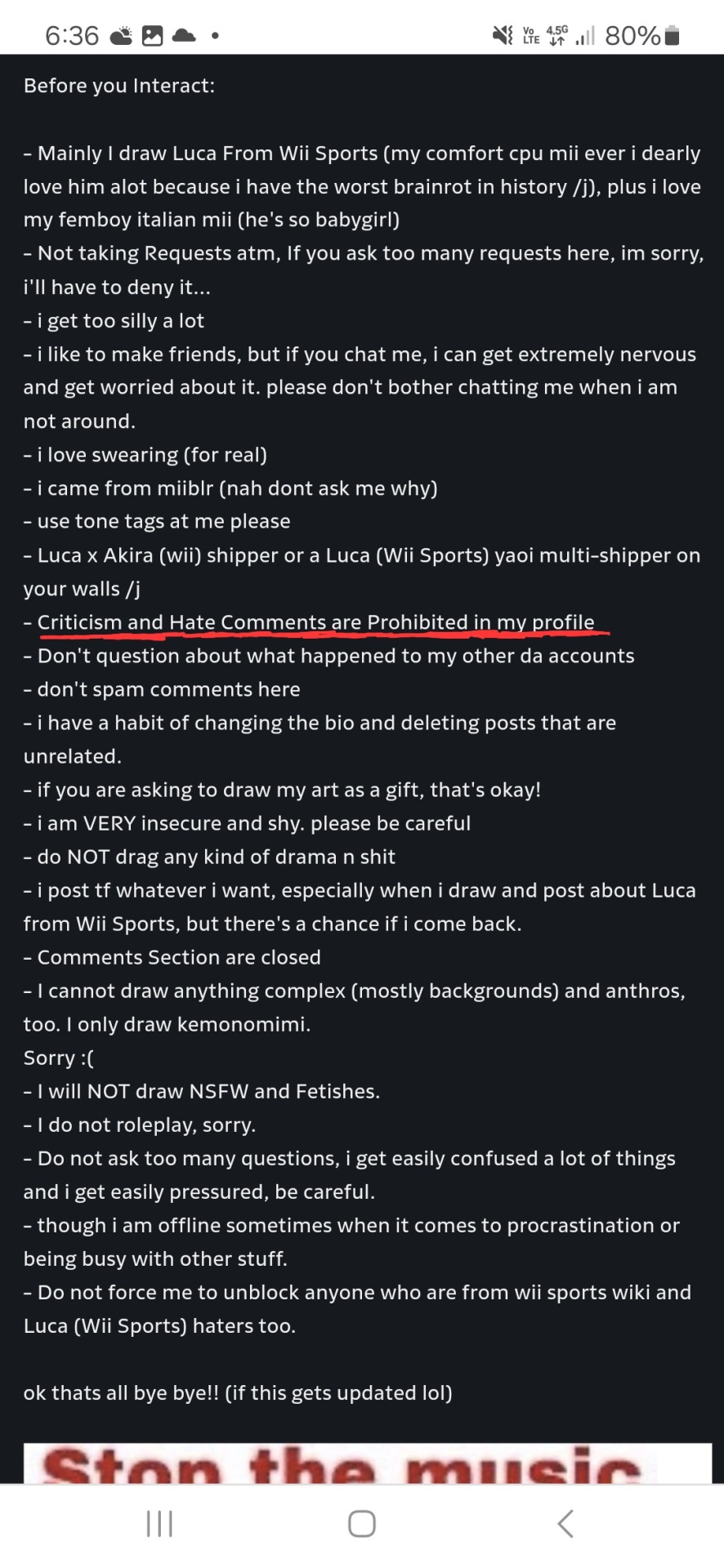Tap the muted sound status icon

[502, 36]
